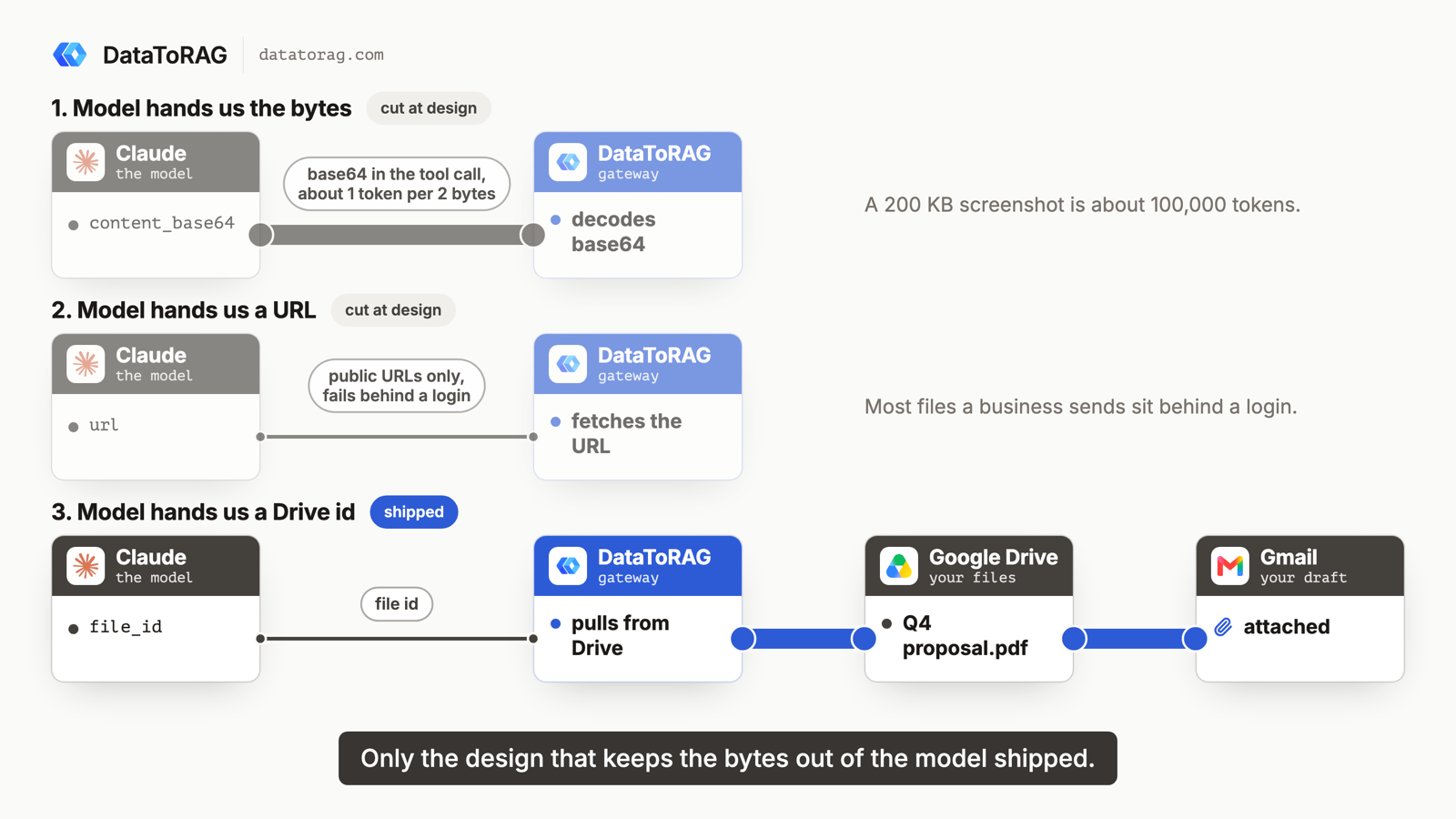Click the DataToRAG gateway icon in section 1
The image size is (1456, 819).
(x=568, y=162)
